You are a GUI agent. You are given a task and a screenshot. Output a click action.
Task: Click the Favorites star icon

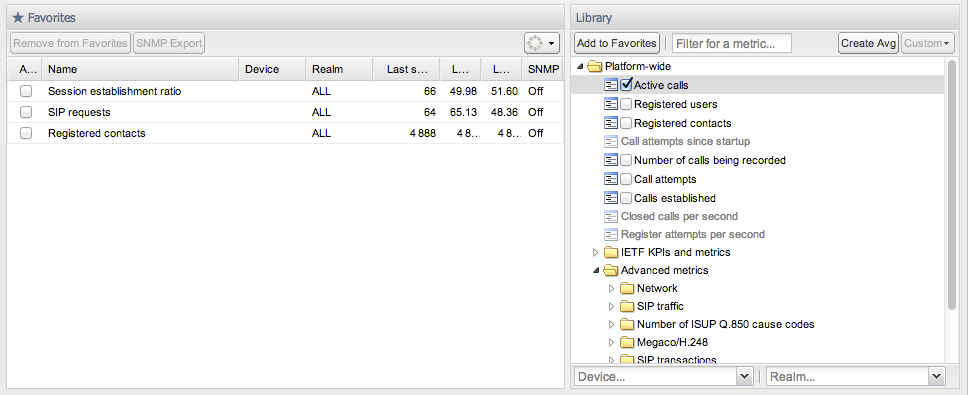coord(18,18)
